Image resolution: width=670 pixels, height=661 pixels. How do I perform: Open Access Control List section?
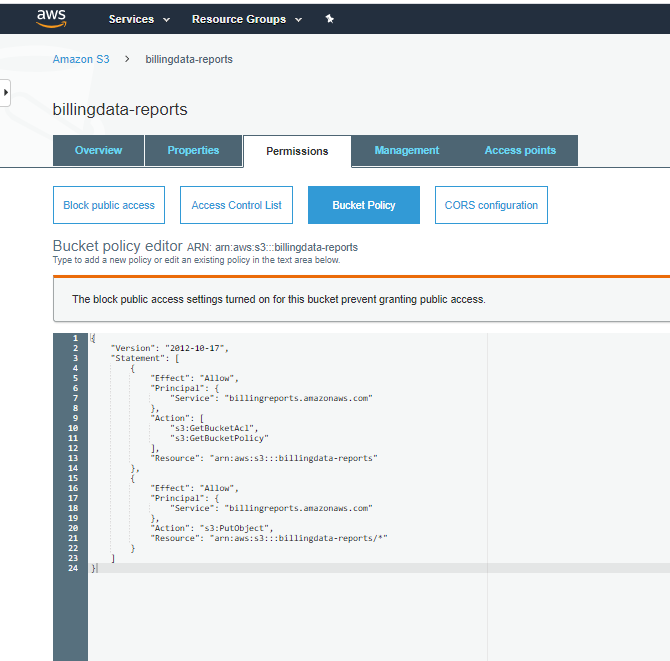click(236, 205)
